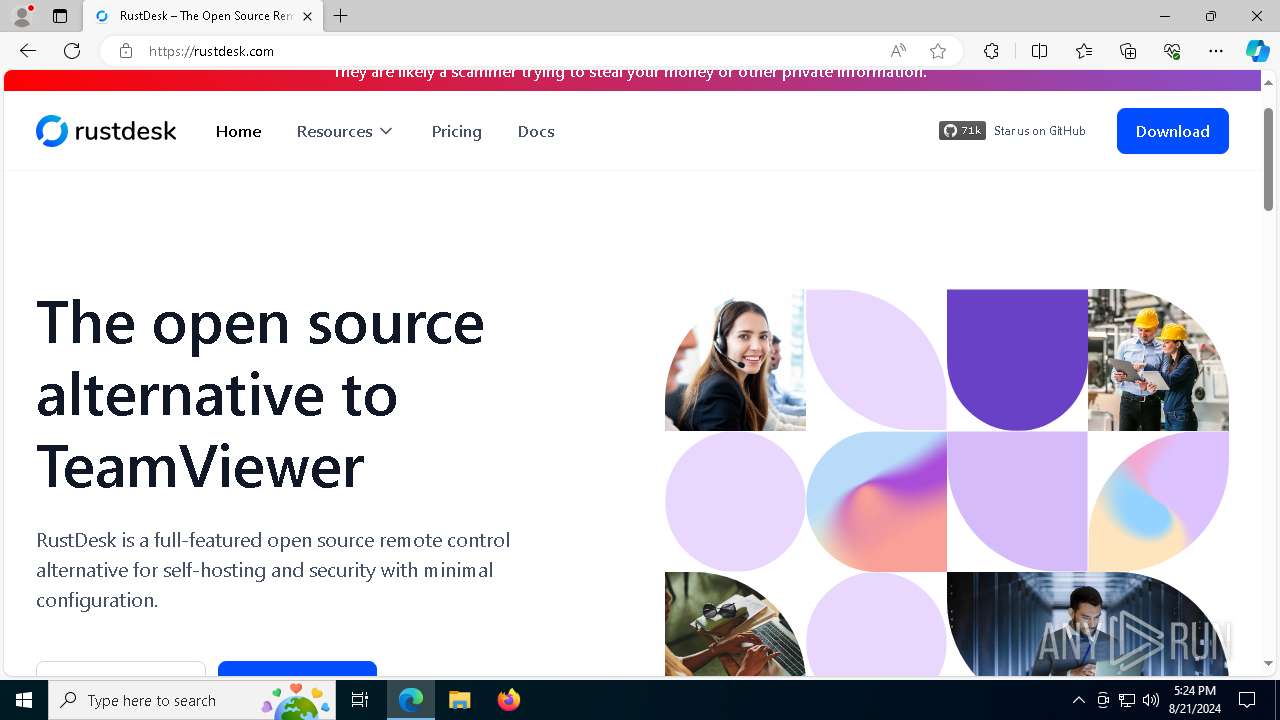This screenshot has height=720, width=1280.
Task: Open Browser essentials heart icon
Action: [1172, 51]
